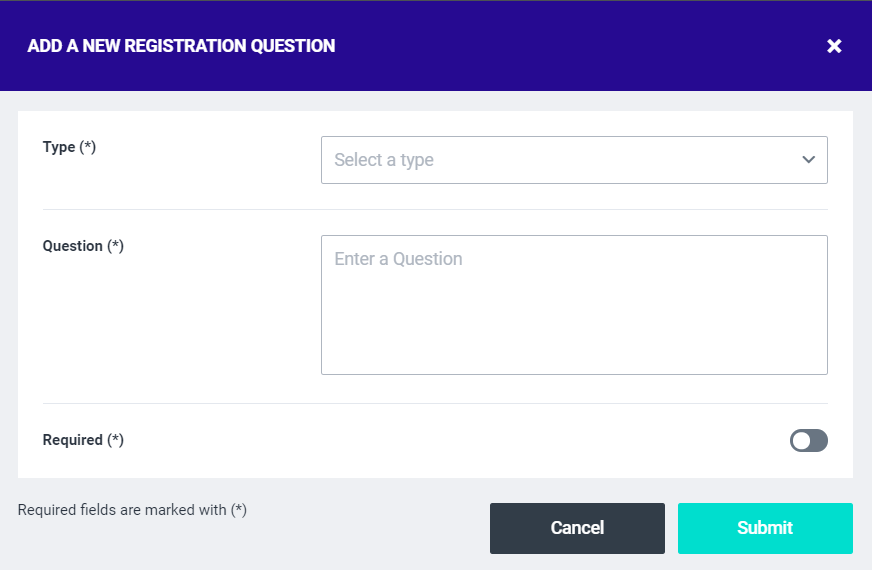
Task: Enable the Required question toggle
Action: (809, 440)
